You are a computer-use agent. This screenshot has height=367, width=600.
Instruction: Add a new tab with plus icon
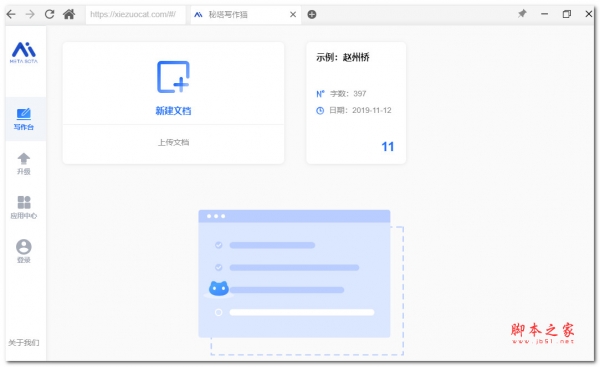pyautogui.click(x=312, y=15)
